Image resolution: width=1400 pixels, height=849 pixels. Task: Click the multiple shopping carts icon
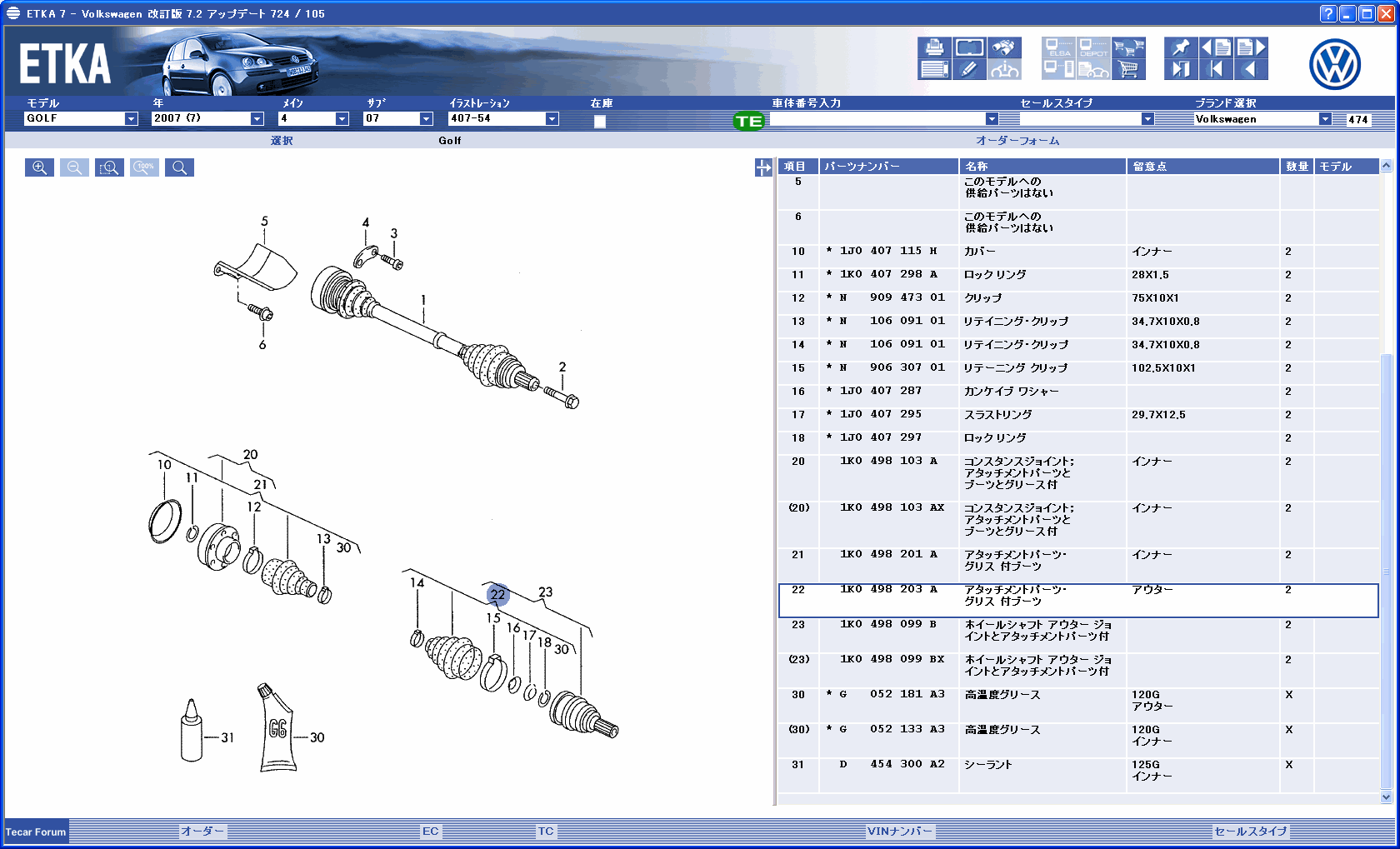(1128, 47)
